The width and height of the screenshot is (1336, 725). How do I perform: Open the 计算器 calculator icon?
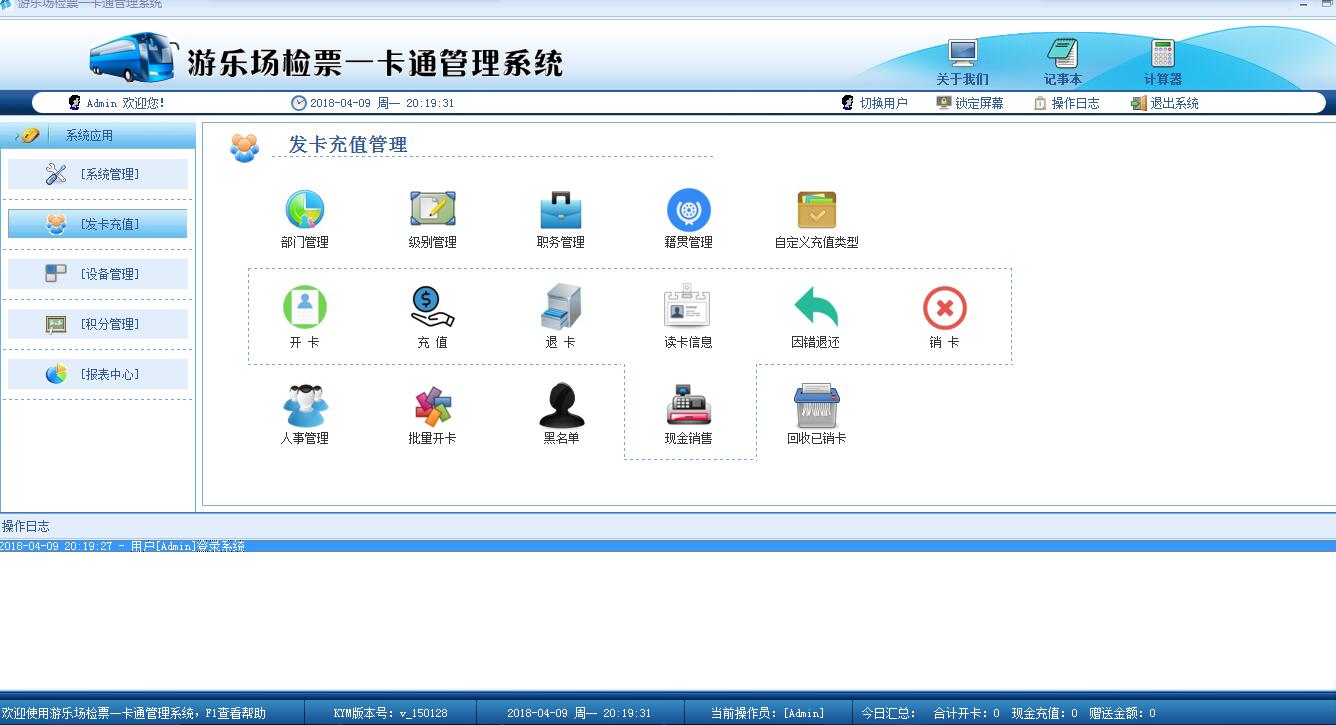(1163, 53)
